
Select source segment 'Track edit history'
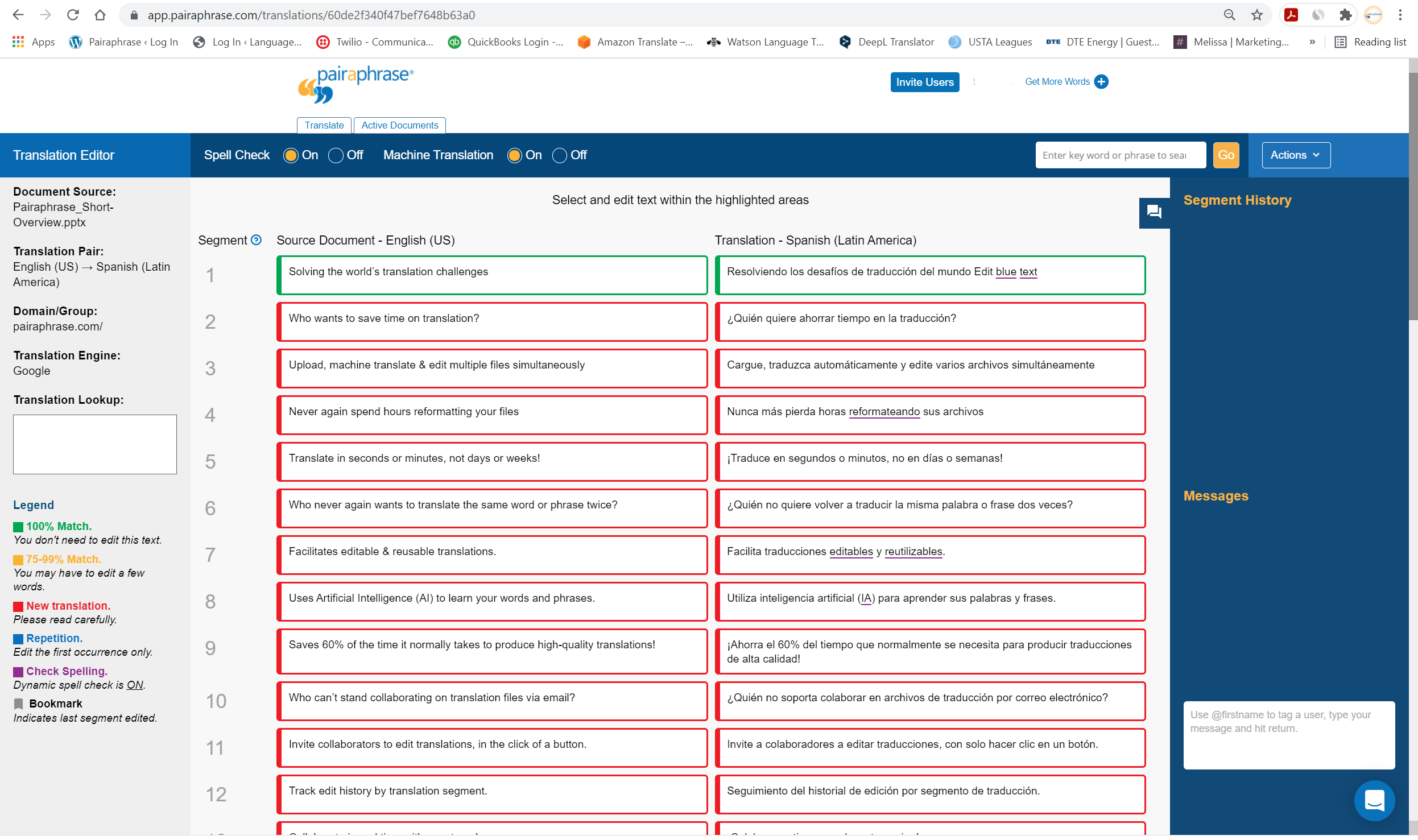(491, 795)
